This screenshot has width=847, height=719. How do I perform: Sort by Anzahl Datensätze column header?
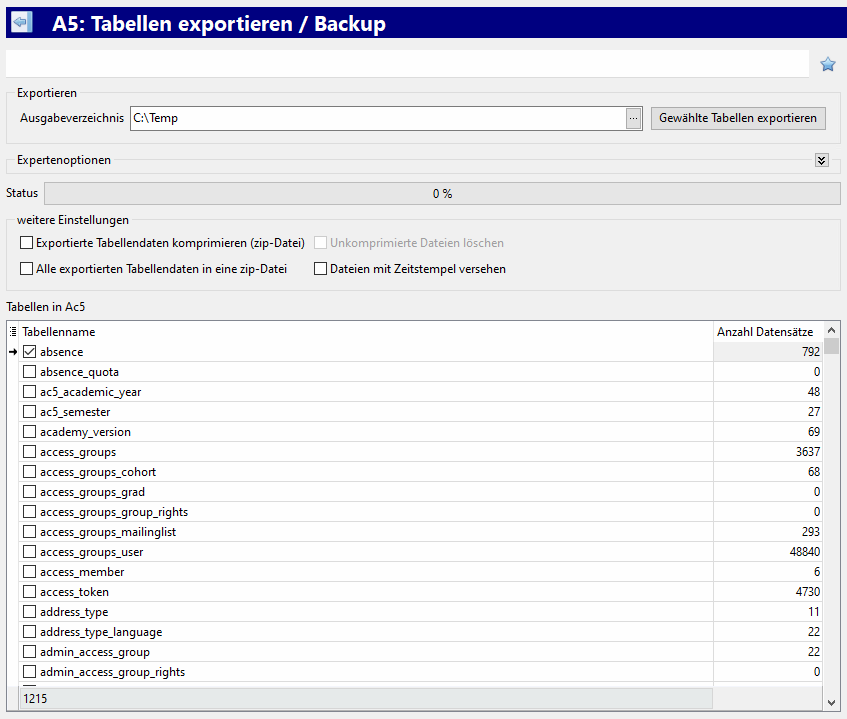(766, 332)
